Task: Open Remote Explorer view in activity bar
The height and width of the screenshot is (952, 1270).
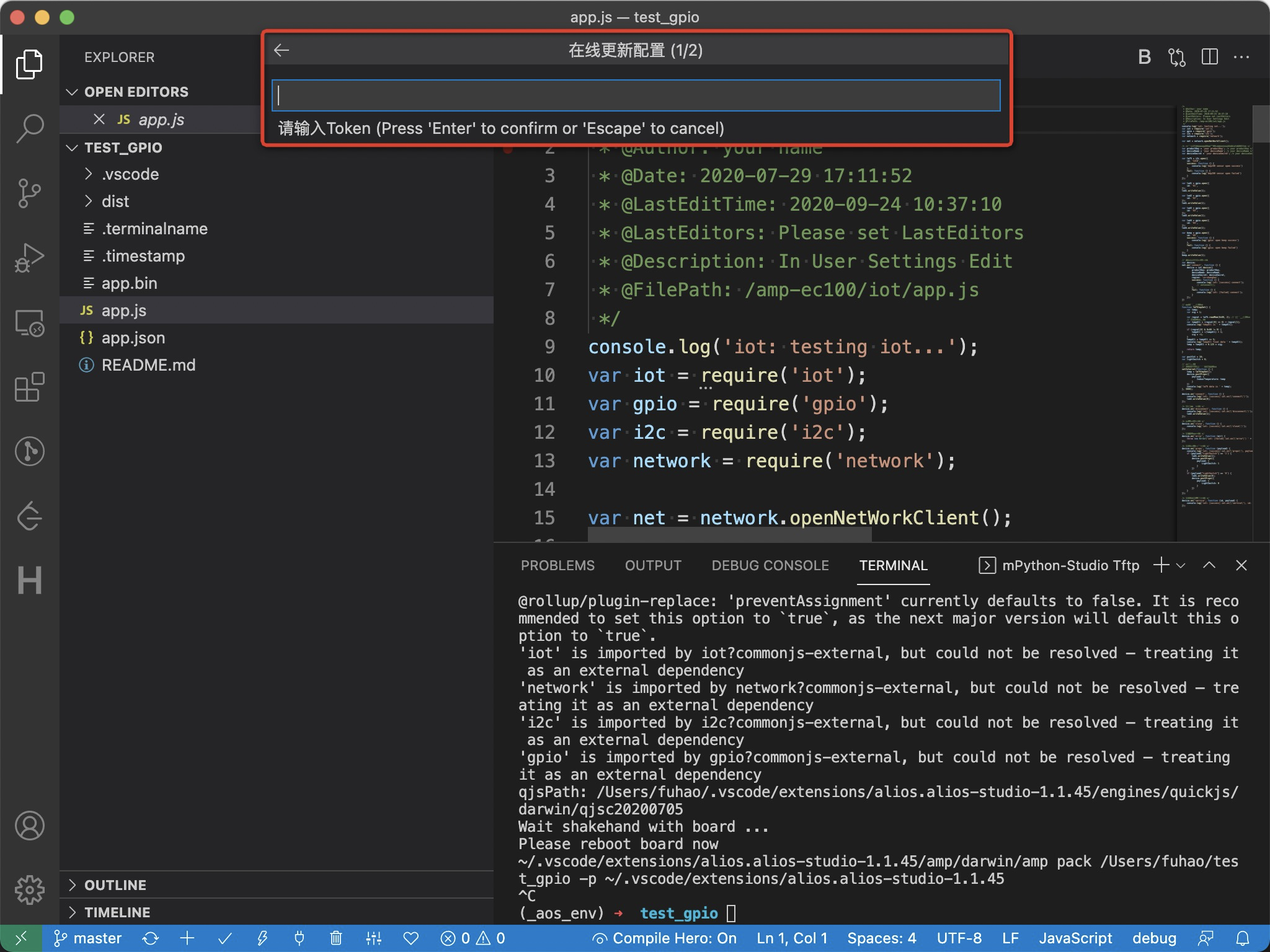Action: pyautogui.click(x=29, y=322)
